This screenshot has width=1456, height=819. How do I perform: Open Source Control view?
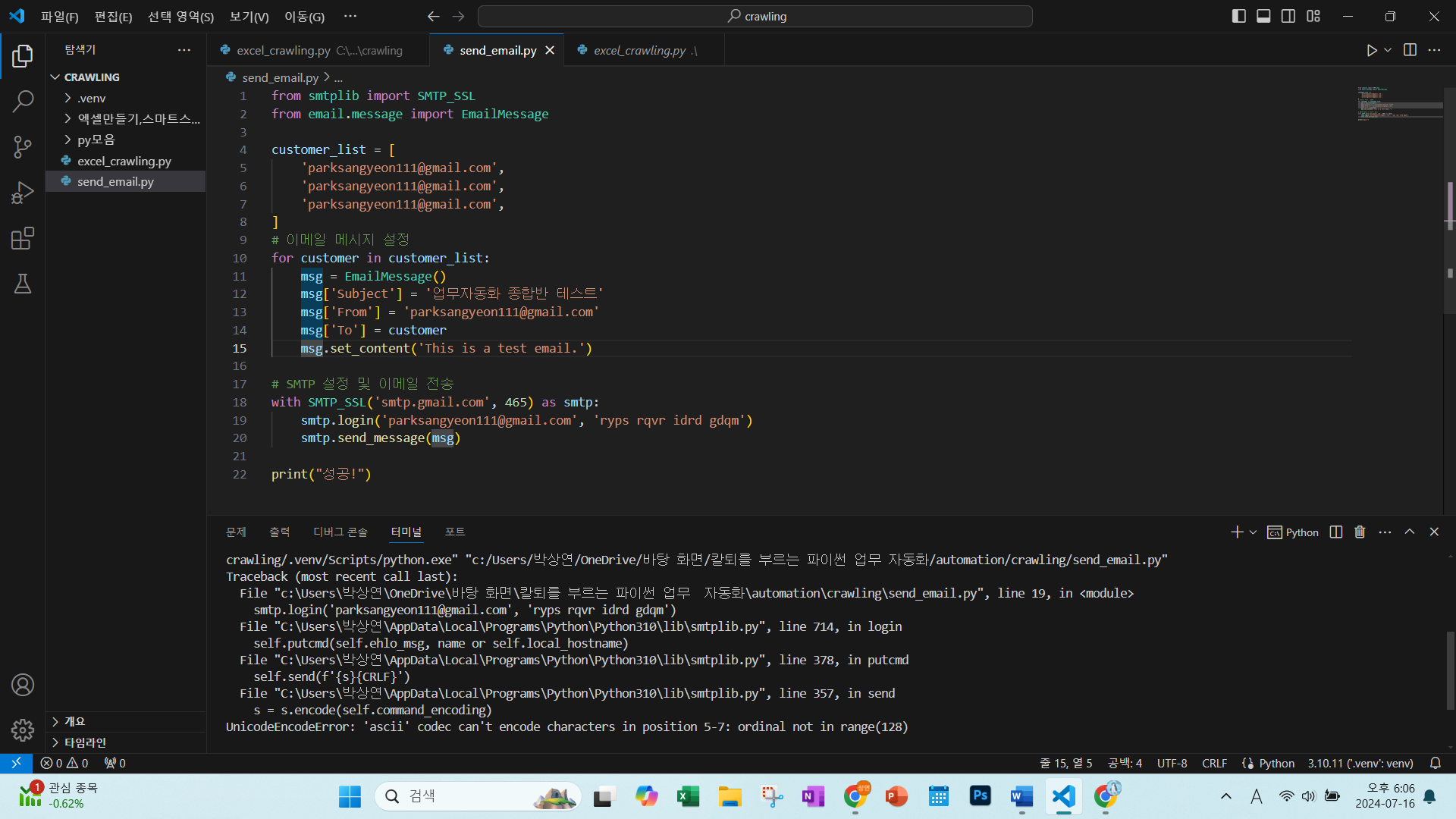coord(23,147)
